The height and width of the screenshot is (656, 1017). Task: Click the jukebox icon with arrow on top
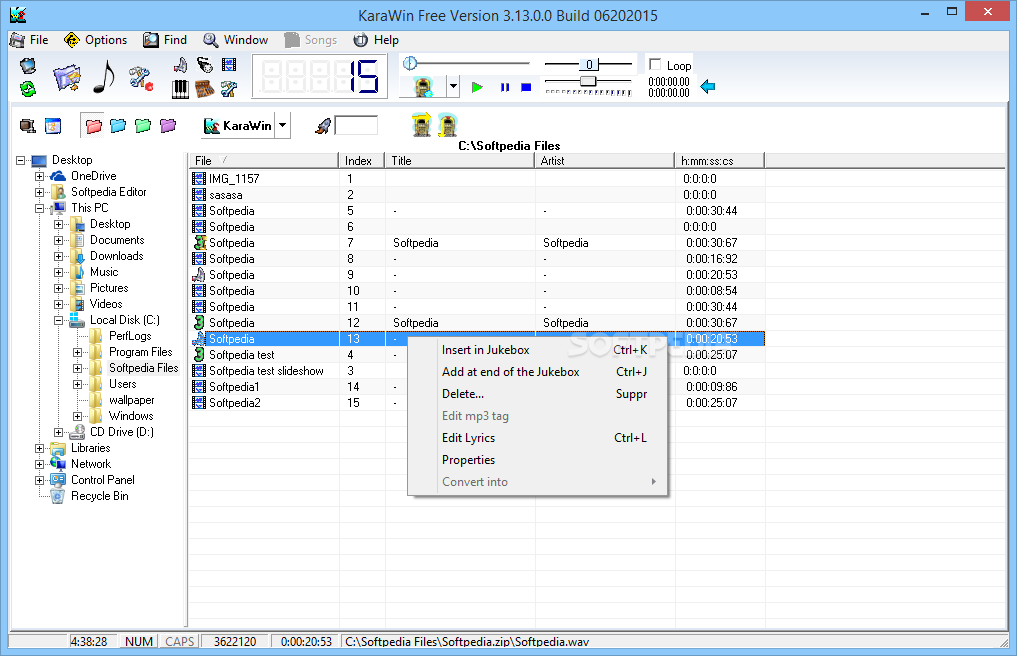(422, 125)
